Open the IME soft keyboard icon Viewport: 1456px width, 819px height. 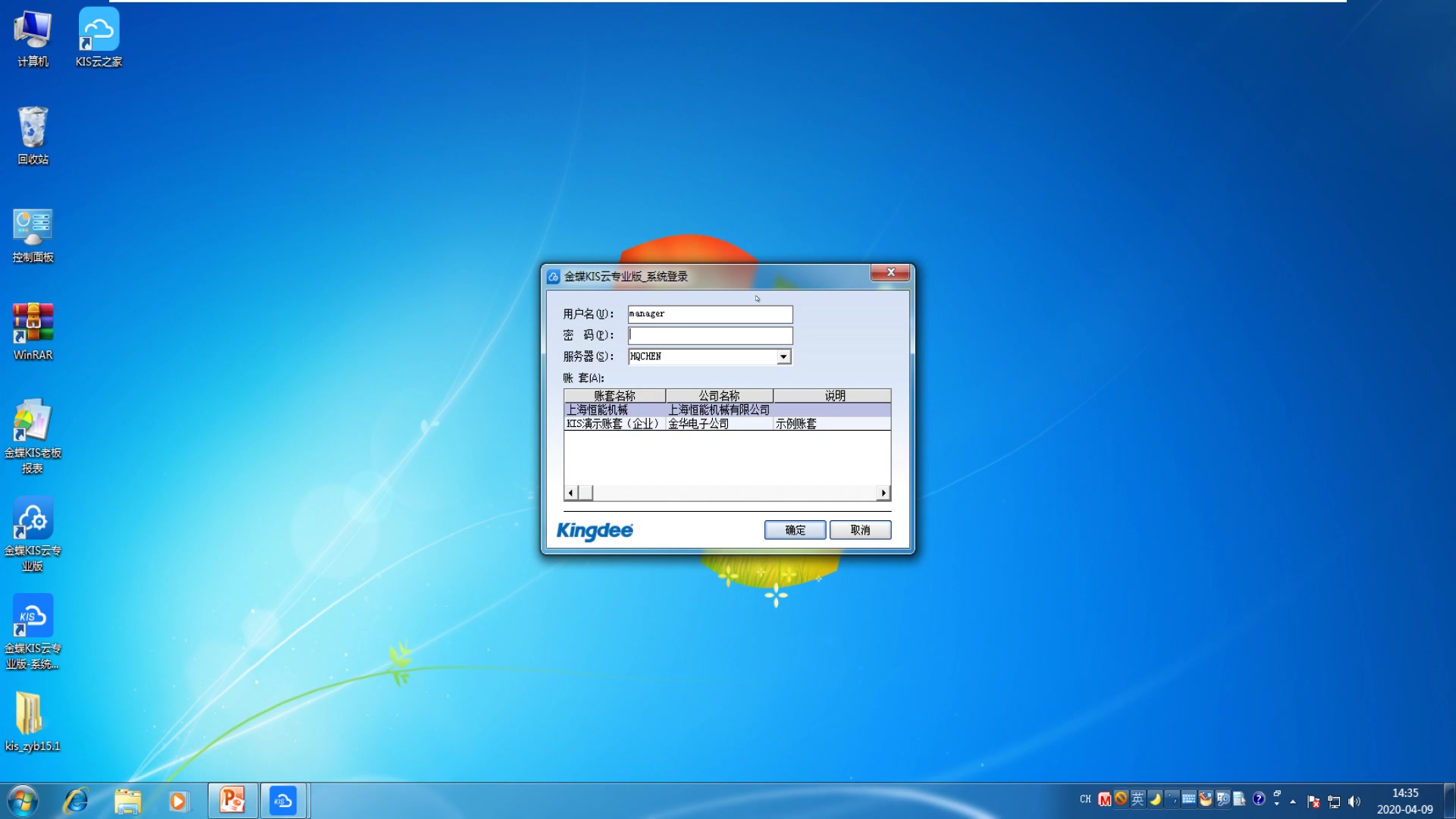tap(1188, 799)
